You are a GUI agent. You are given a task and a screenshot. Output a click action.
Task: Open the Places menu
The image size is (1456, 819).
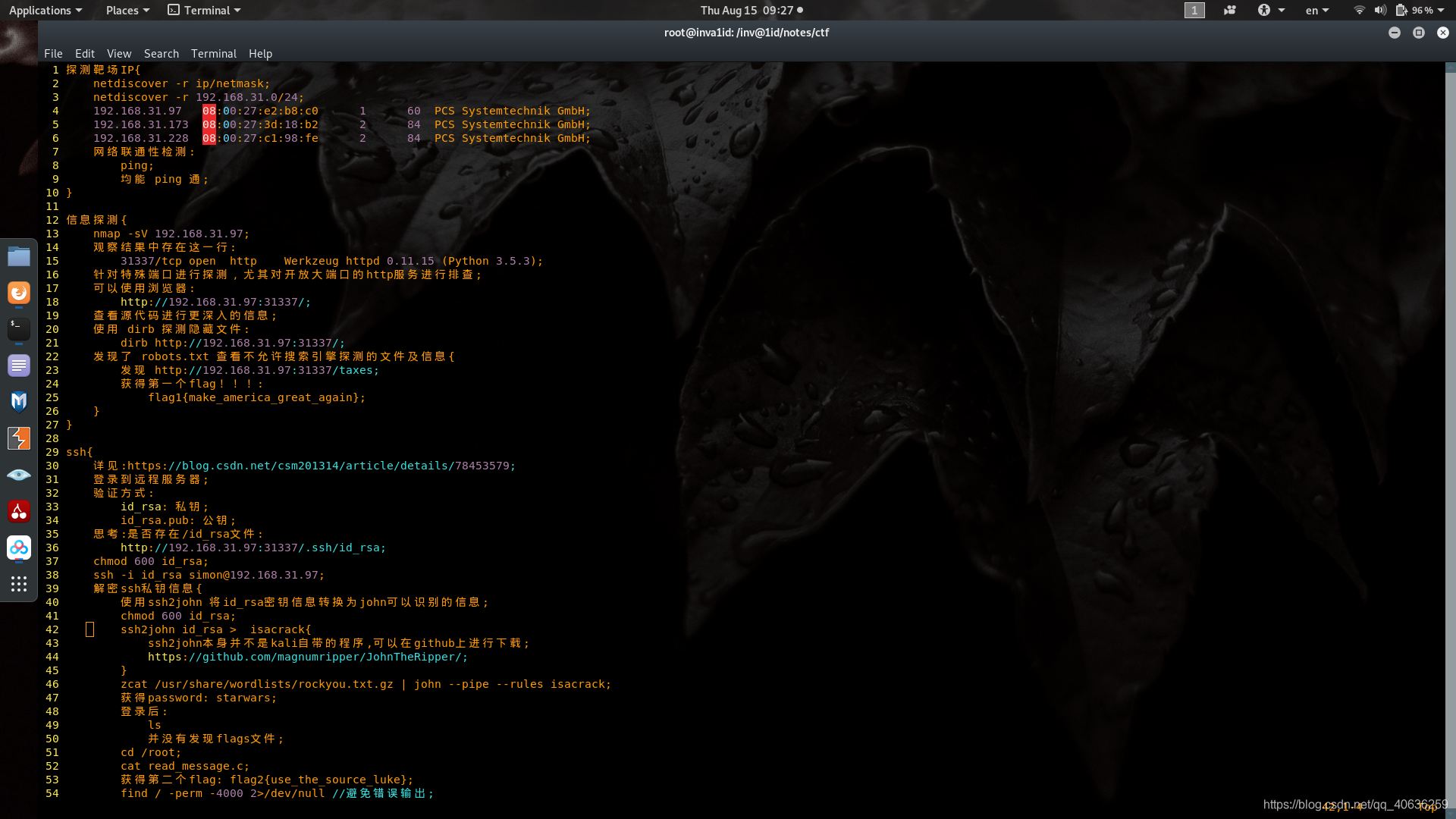tap(127, 10)
